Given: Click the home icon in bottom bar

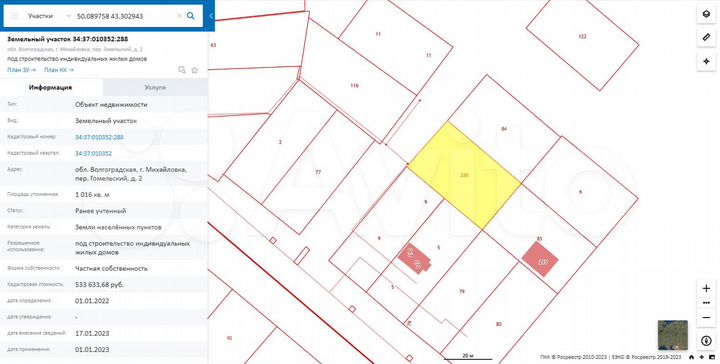Looking at the screenshot, I should 692,357.
